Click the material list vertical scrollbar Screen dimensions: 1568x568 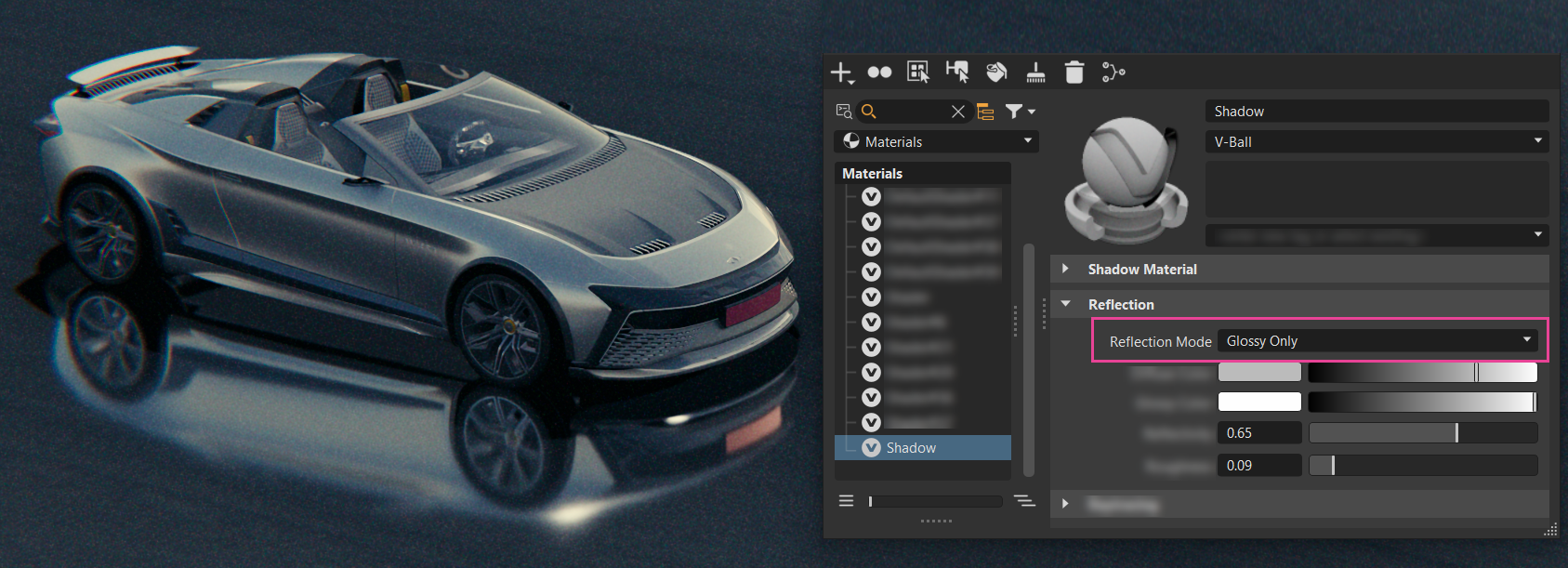point(1028,360)
